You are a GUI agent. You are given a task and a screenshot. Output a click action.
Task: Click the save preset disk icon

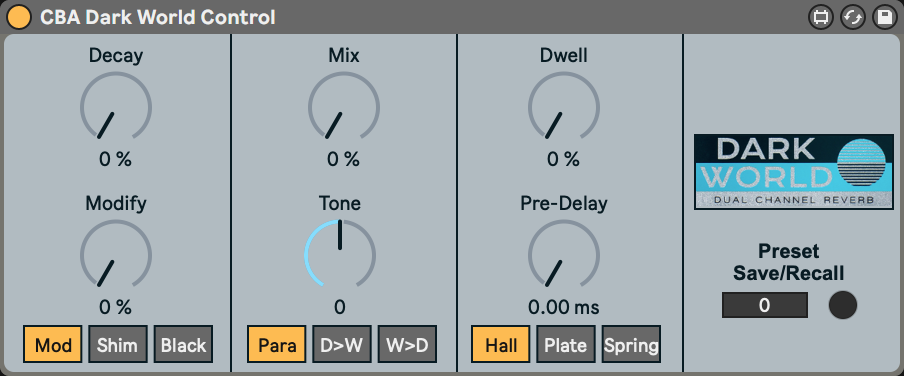(885, 17)
